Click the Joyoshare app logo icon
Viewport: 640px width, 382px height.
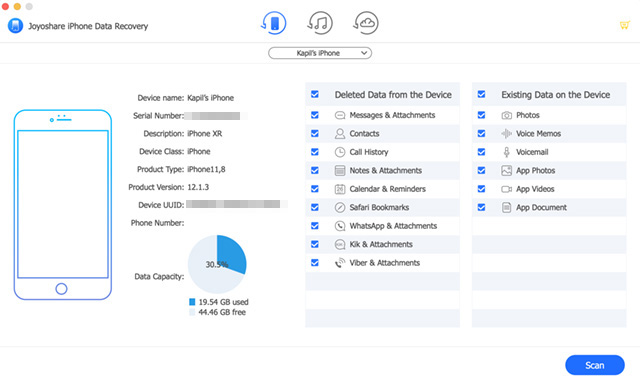coord(16,26)
